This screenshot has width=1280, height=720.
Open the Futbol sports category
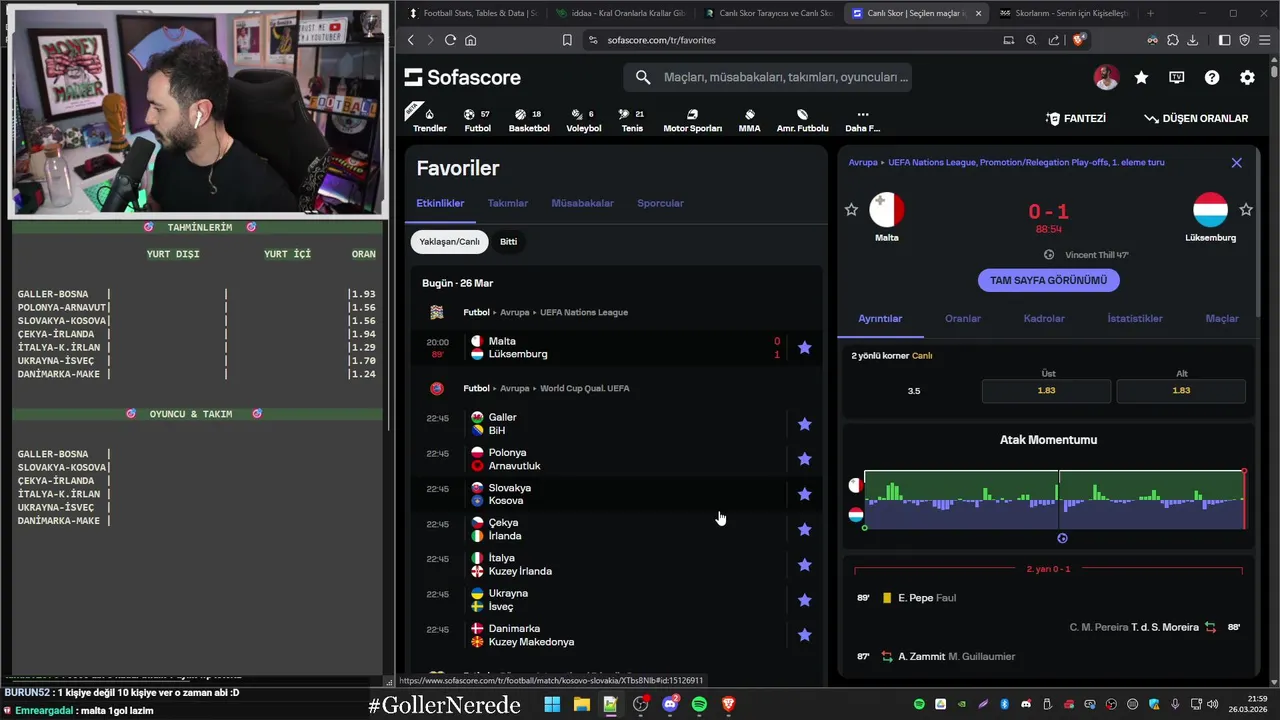pyautogui.click(x=477, y=120)
